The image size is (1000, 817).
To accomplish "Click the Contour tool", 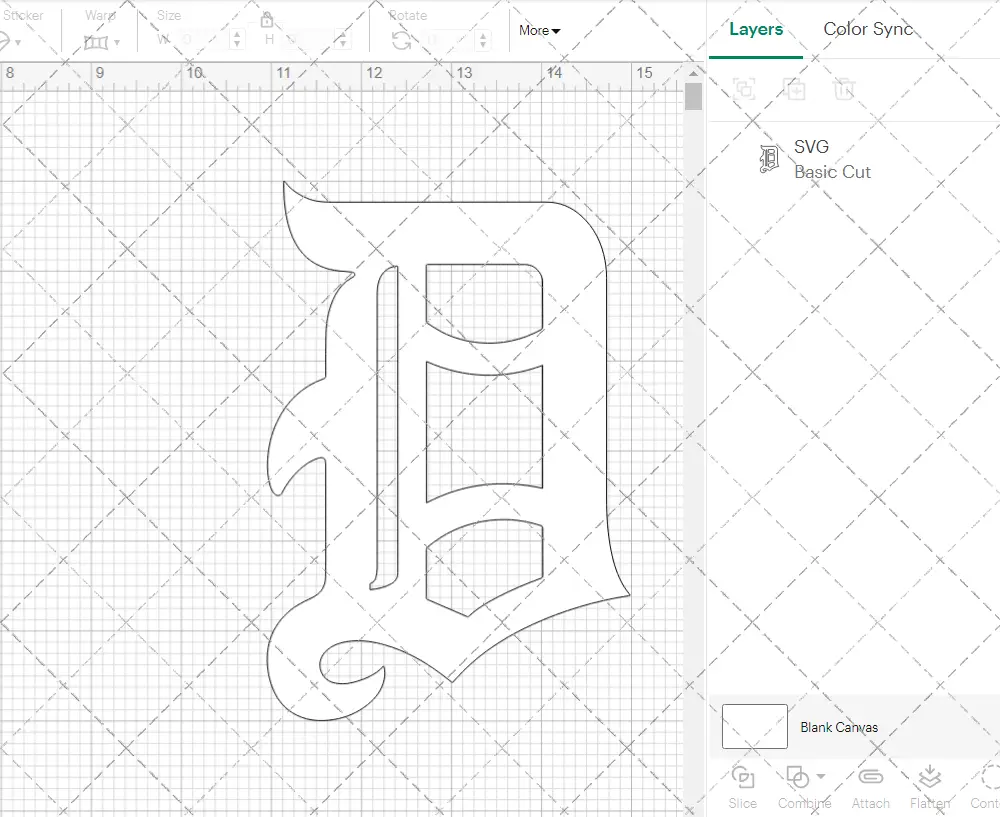I will pyautogui.click(x=986, y=787).
